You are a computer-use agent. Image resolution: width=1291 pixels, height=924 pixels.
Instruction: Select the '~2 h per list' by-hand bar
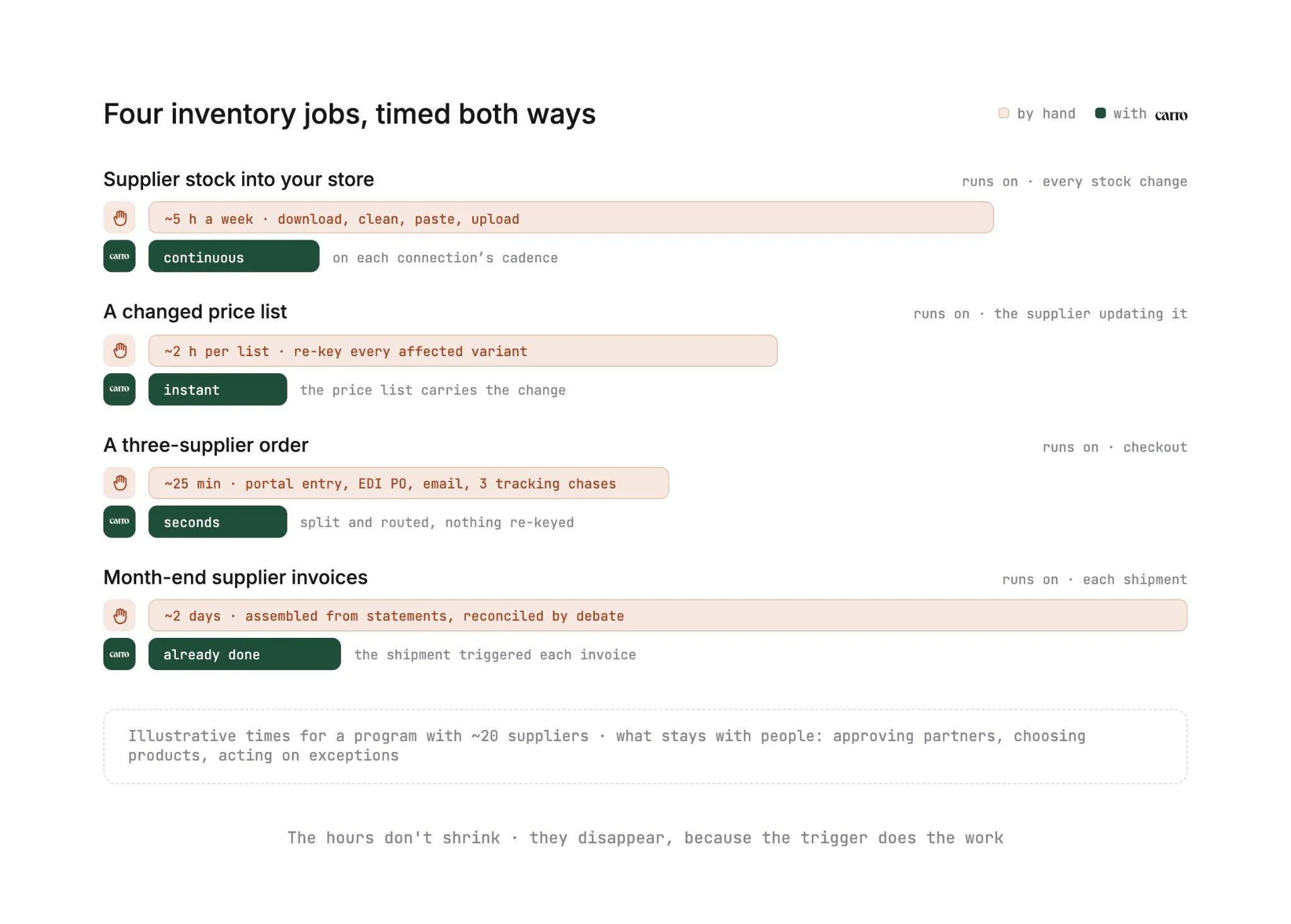(463, 350)
